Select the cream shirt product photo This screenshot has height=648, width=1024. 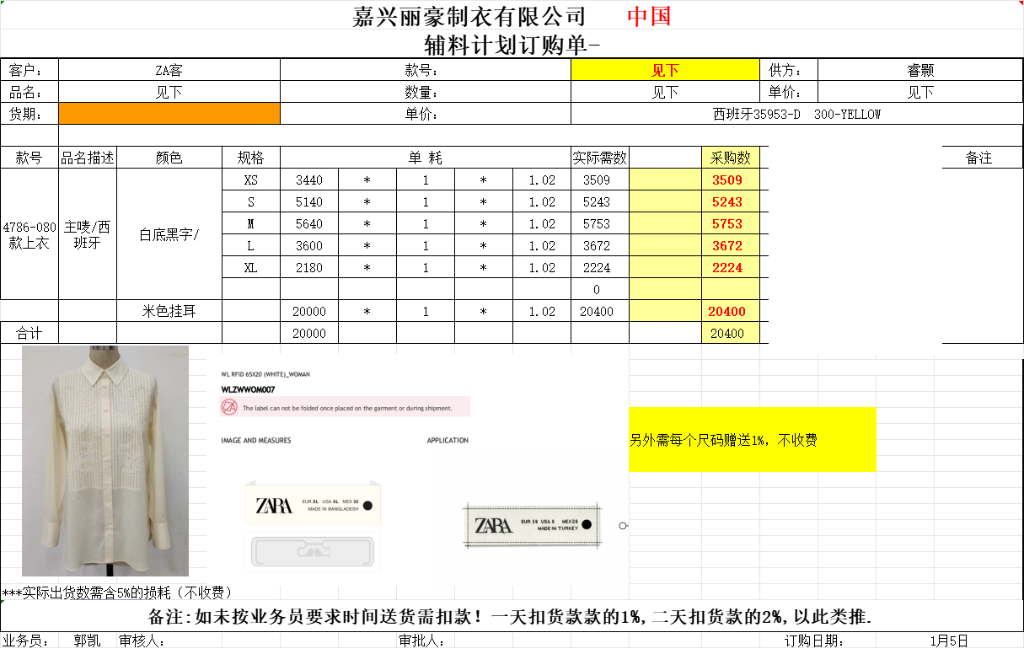pos(105,461)
